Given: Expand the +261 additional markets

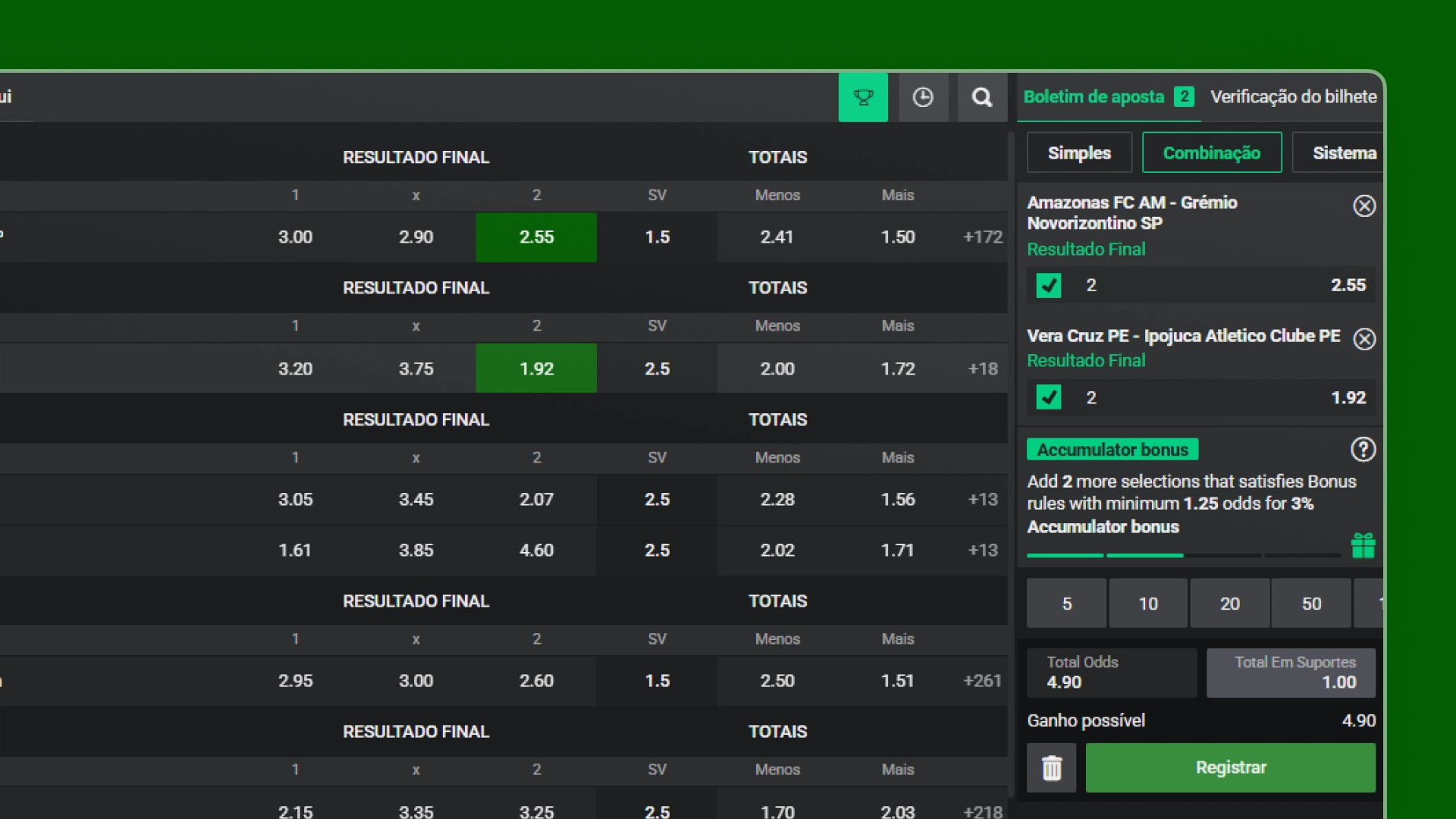Looking at the screenshot, I should pos(982,681).
